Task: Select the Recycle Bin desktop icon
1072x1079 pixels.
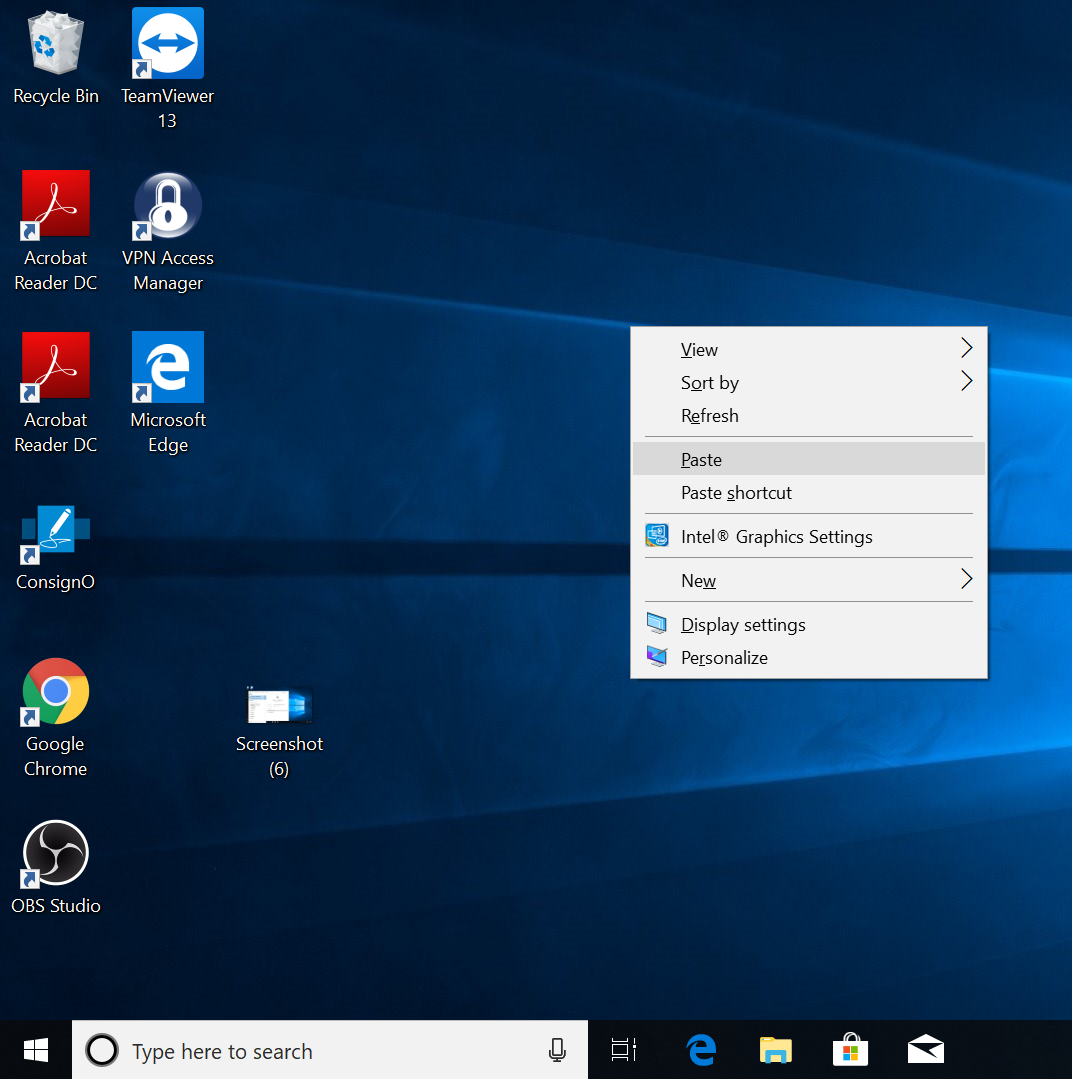Action: tap(56, 58)
